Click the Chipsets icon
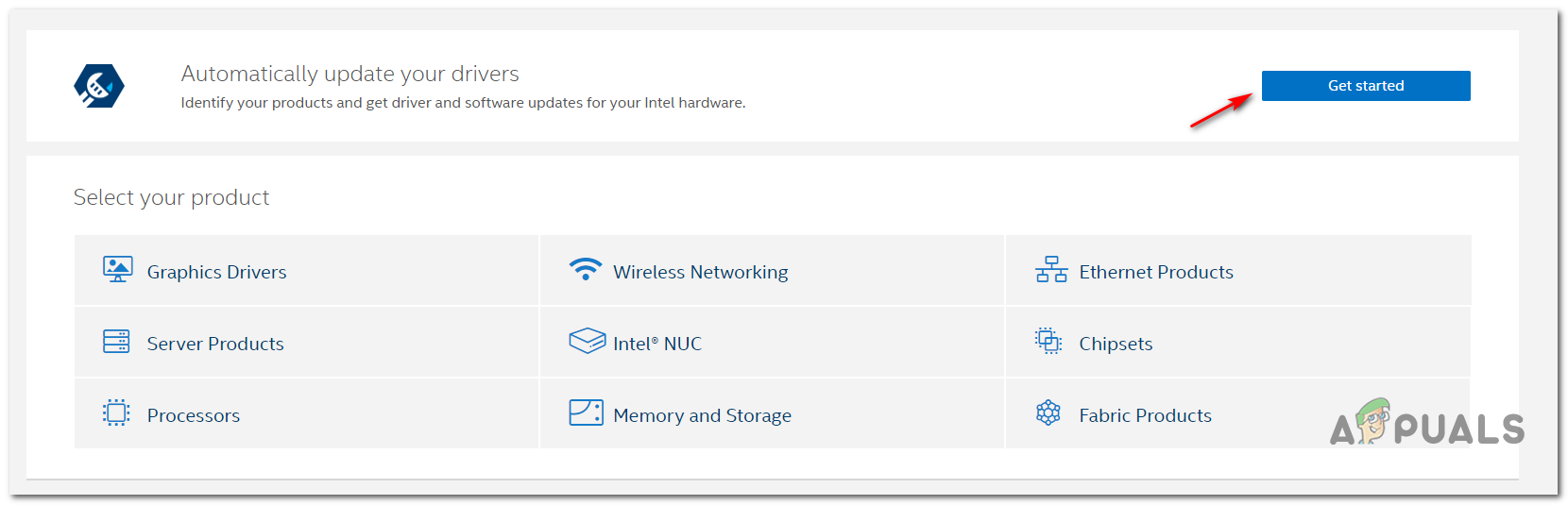Screen dimensions: 1568x505 coord(1048,341)
